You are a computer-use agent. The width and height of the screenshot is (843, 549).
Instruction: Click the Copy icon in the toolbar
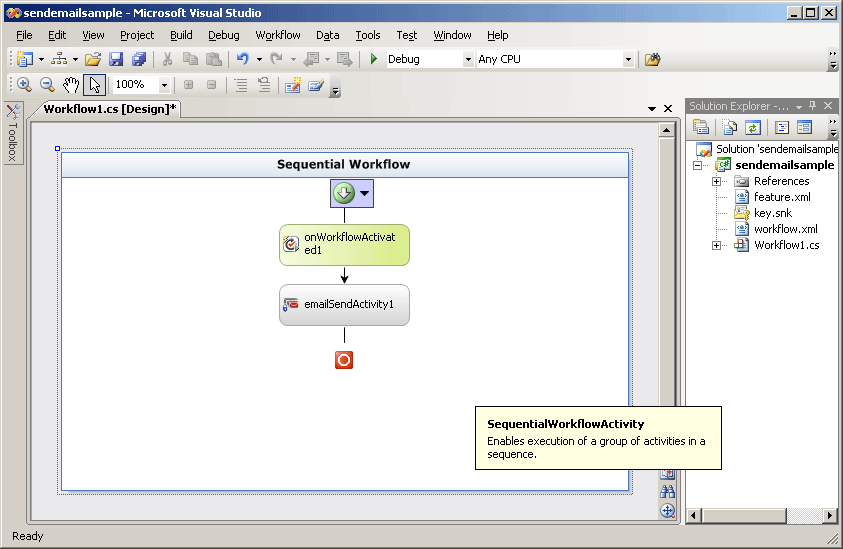click(190, 59)
